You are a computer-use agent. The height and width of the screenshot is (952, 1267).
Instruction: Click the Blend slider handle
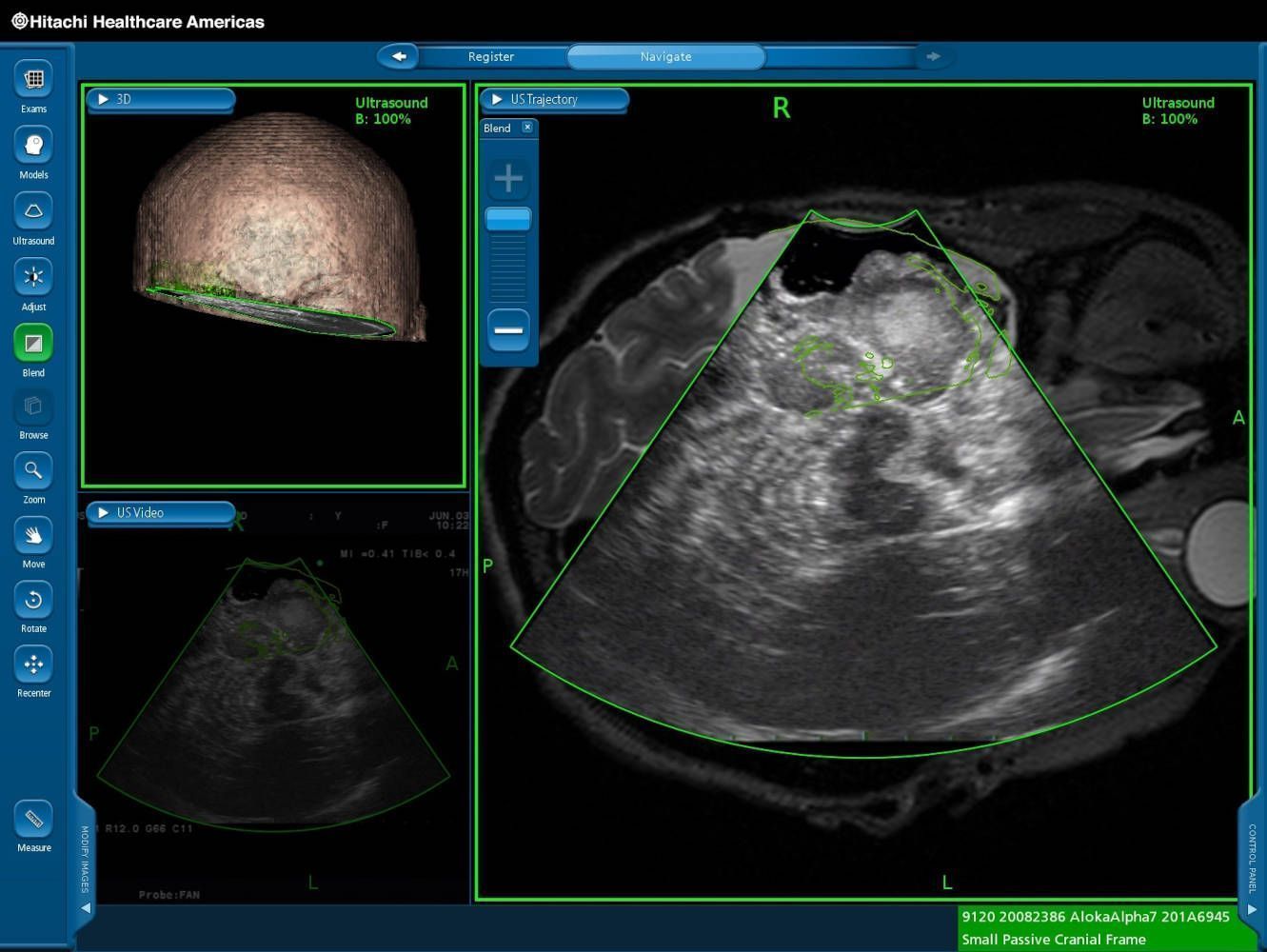(x=508, y=219)
